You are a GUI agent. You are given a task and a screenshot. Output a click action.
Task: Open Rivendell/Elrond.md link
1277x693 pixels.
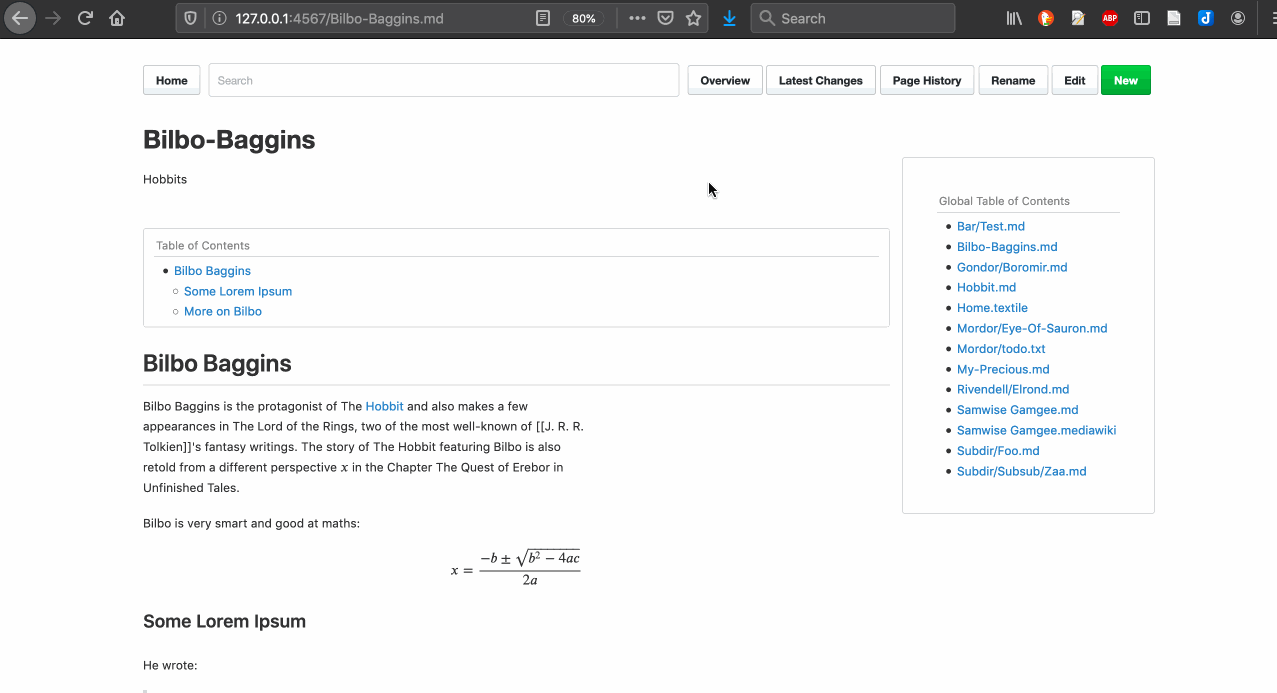tap(1013, 389)
